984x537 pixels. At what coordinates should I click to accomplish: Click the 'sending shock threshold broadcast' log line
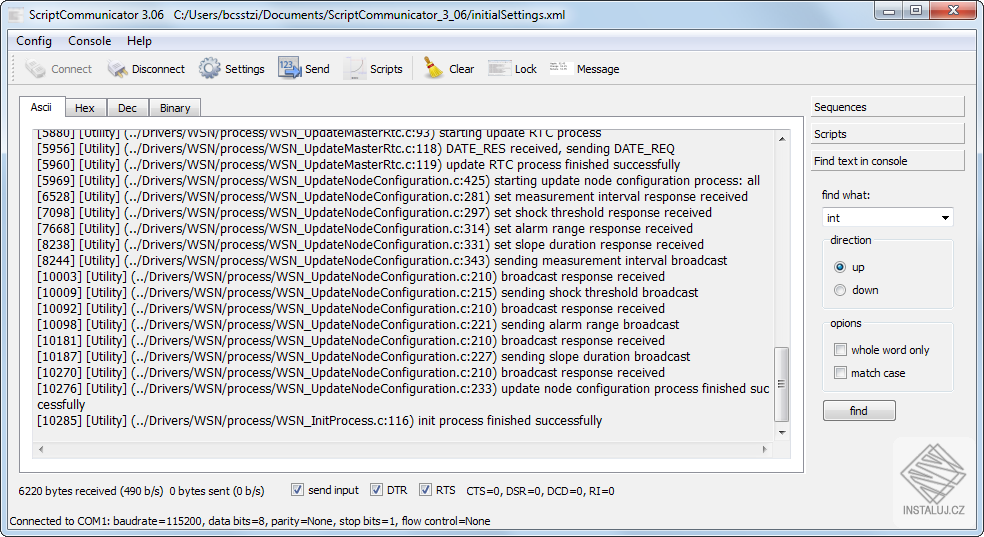click(x=367, y=292)
